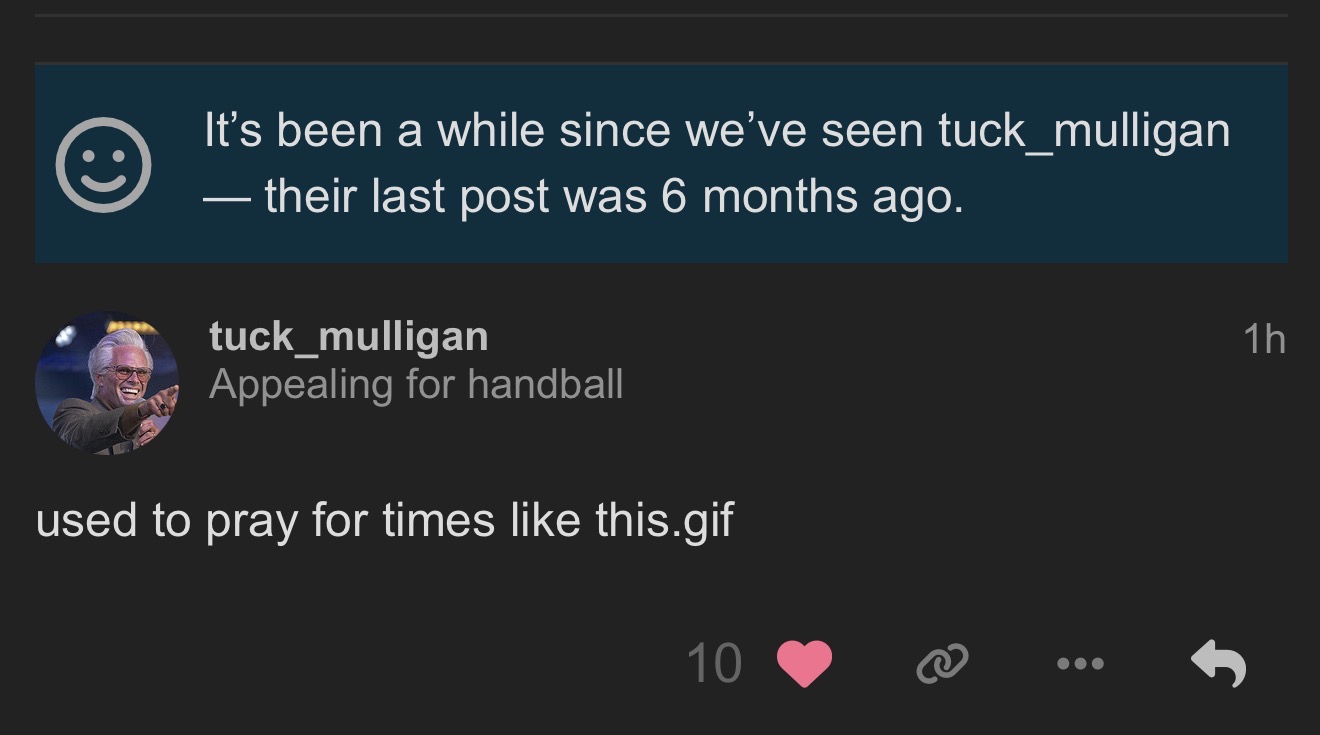Click the 'Appealing for handball' user title
The image size is (1320, 735).
(415, 384)
